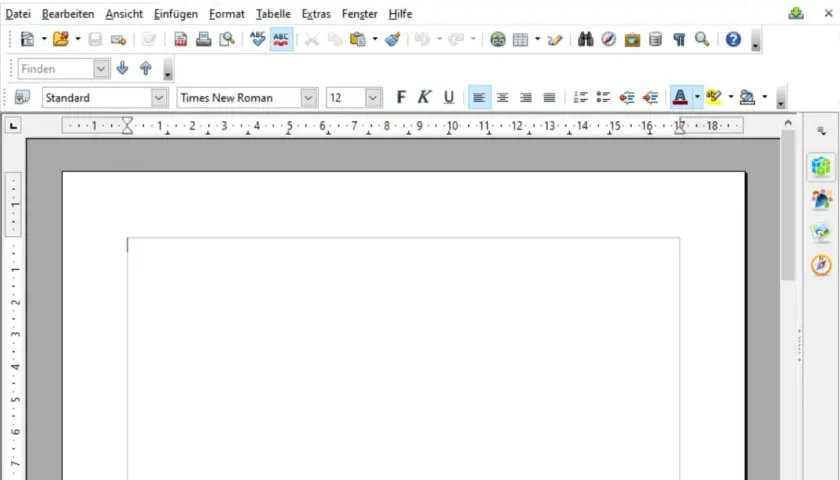
Task: Toggle italic (K) formatting
Action: (424, 97)
